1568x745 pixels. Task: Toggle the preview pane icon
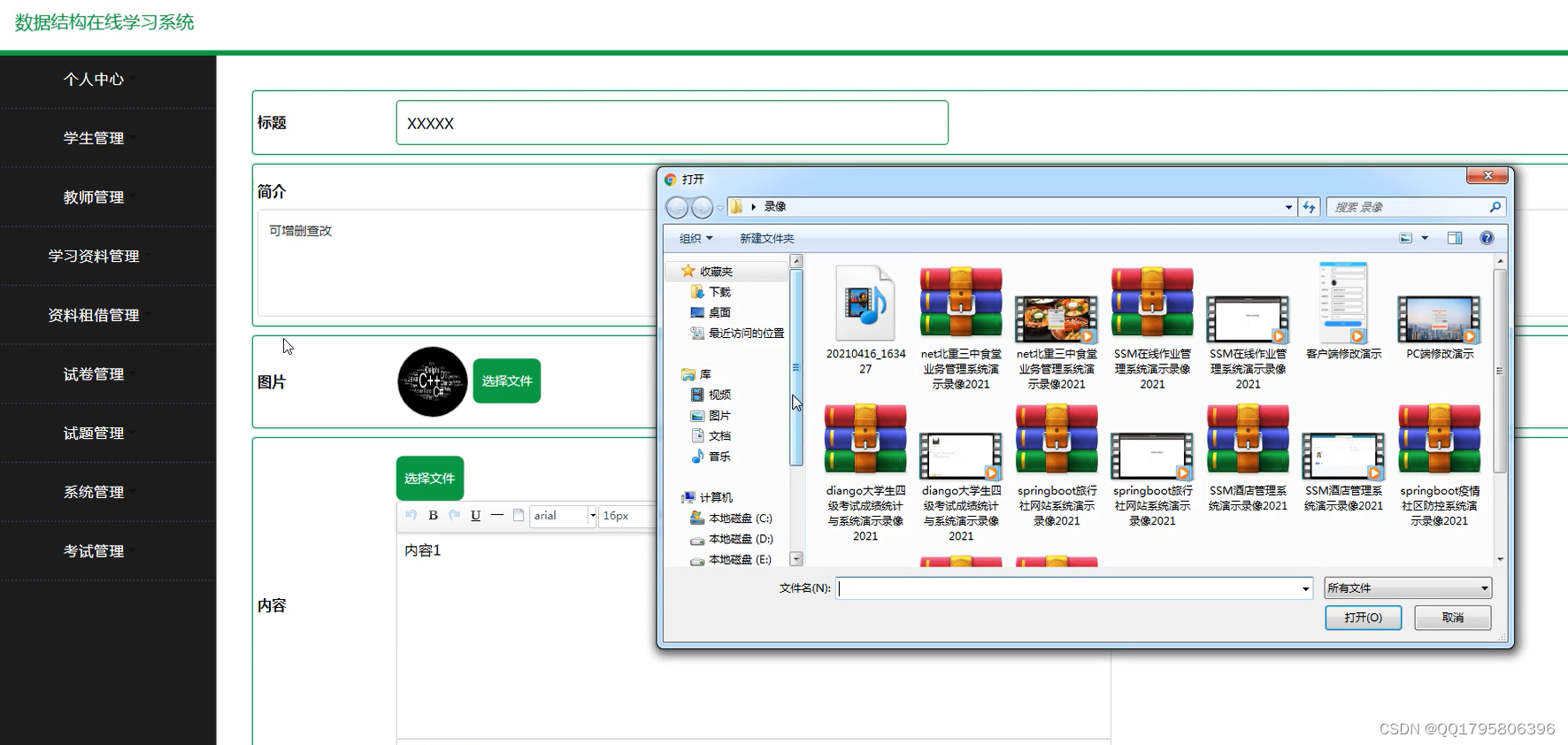click(x=1455, y=238)
